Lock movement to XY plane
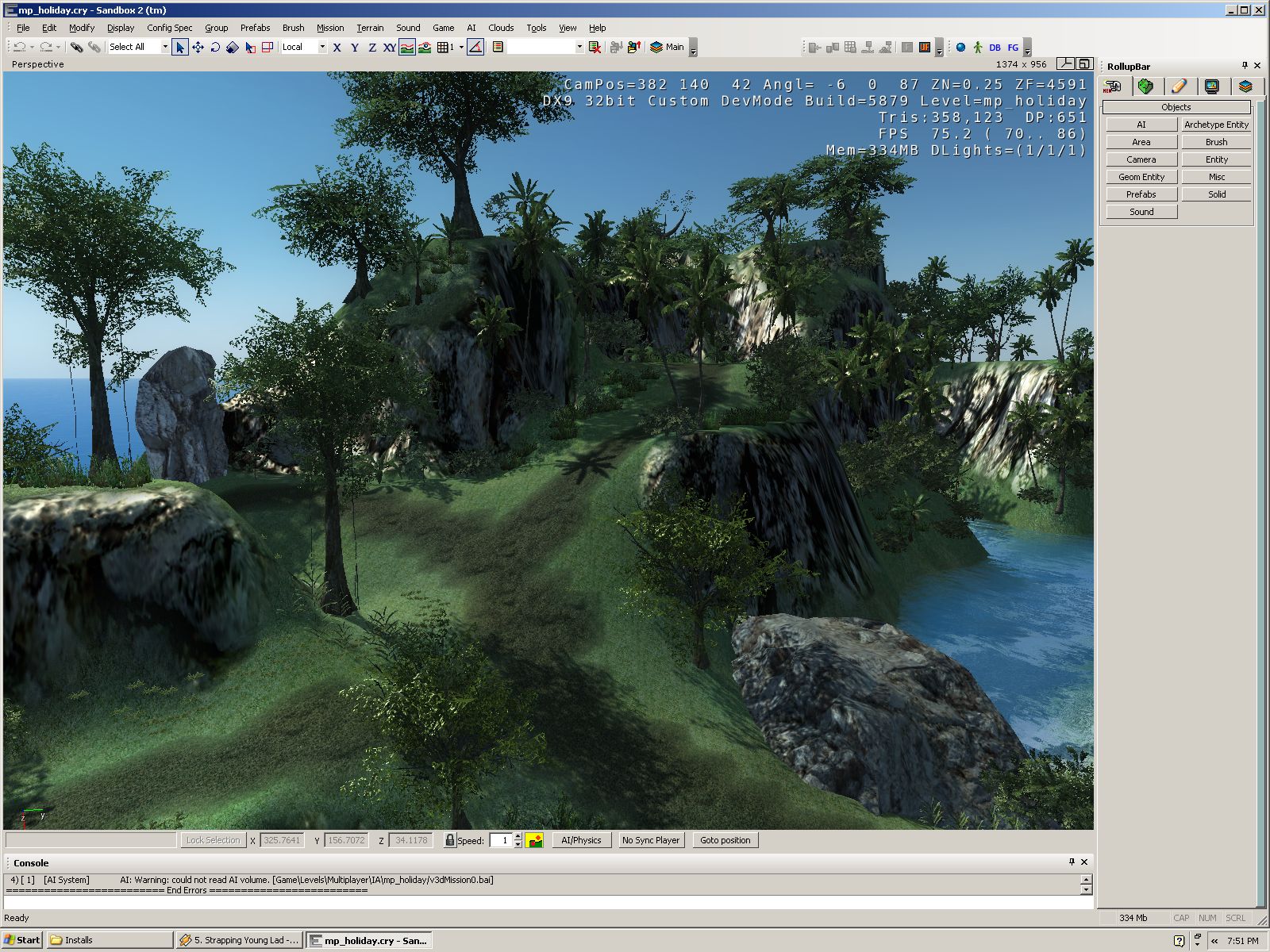The width and height of the screenshot is (1270, 952). coord(390,47)
